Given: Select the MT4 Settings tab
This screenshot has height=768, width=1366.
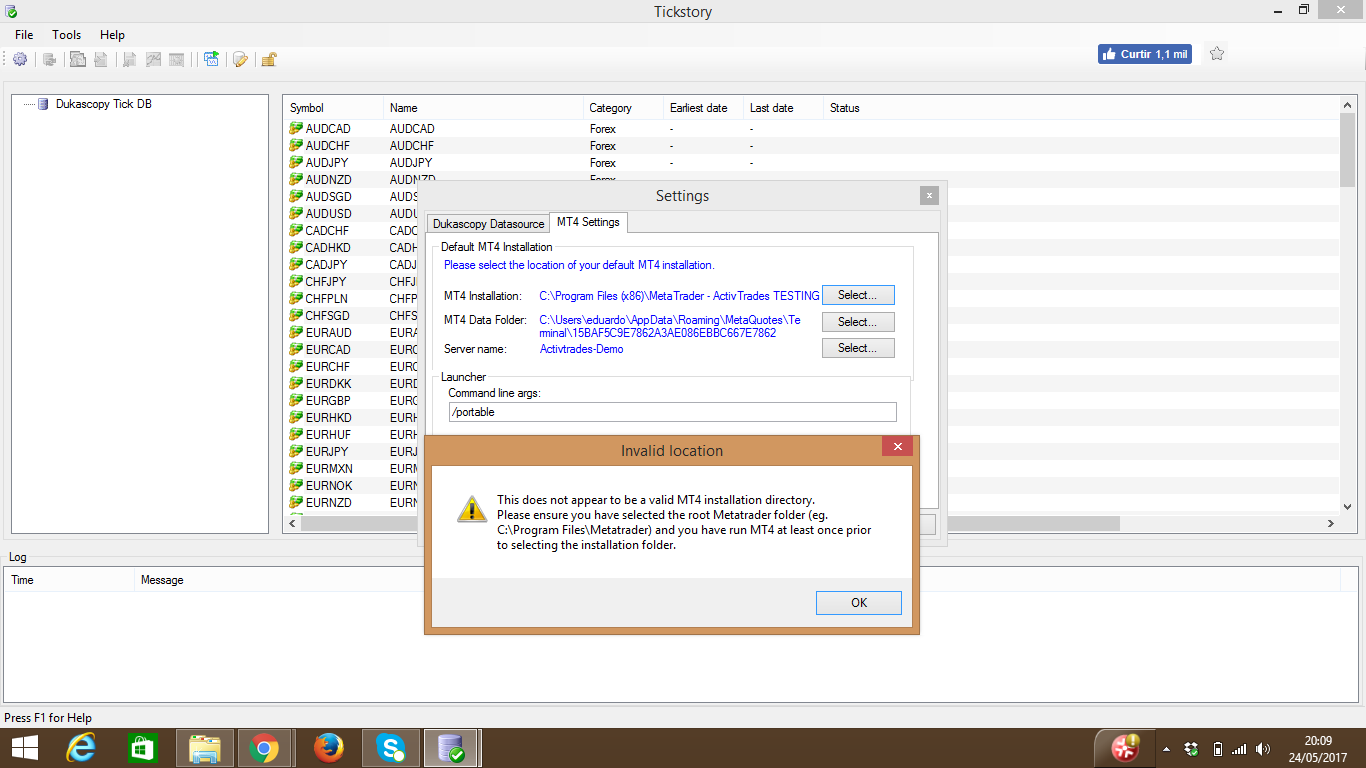Looking at the screenshot, I should (x=588, y=222).
